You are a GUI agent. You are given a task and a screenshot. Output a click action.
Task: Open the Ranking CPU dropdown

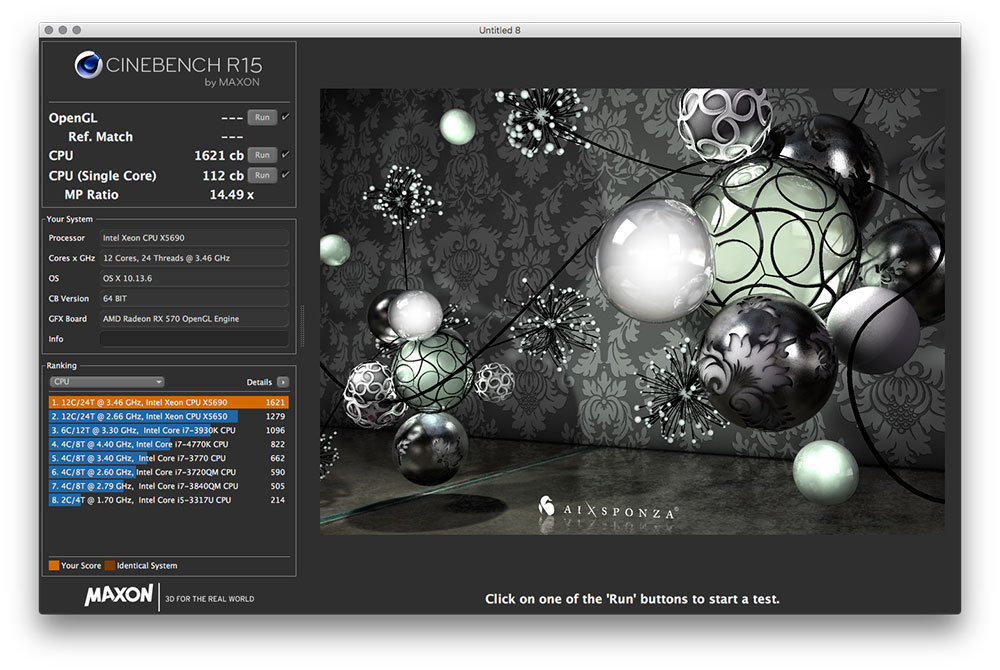(106, 382)
